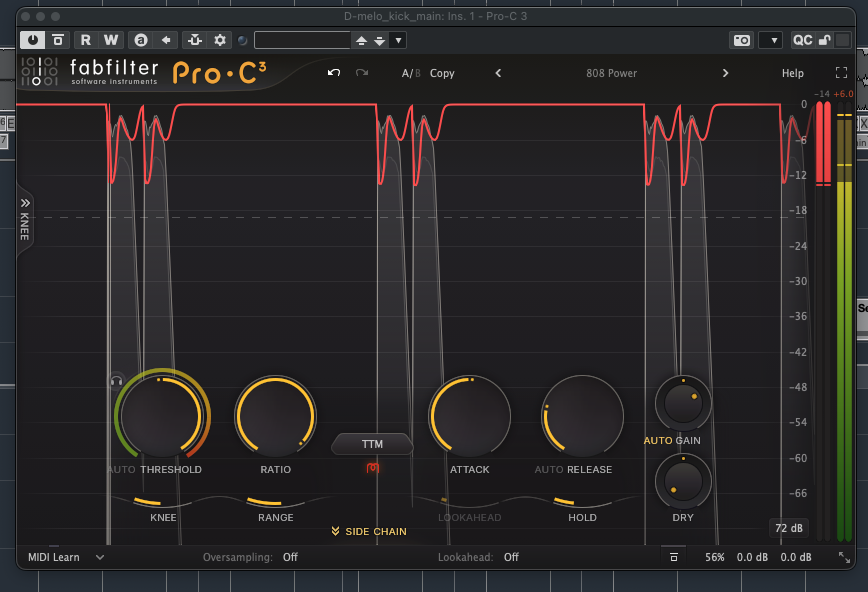The width and height of the screenshot is (868, 592).
Task: Click the QC quick controls button
Action: [x=802, y=40]
